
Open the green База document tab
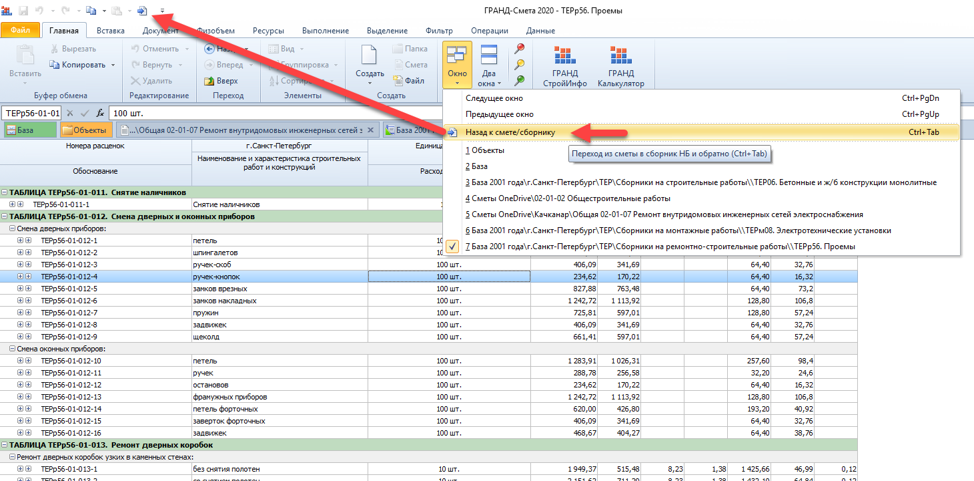[29, 131]
